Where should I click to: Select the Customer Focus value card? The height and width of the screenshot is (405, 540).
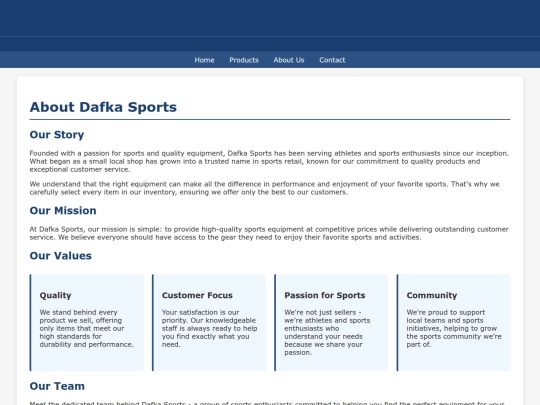(209, 323)
